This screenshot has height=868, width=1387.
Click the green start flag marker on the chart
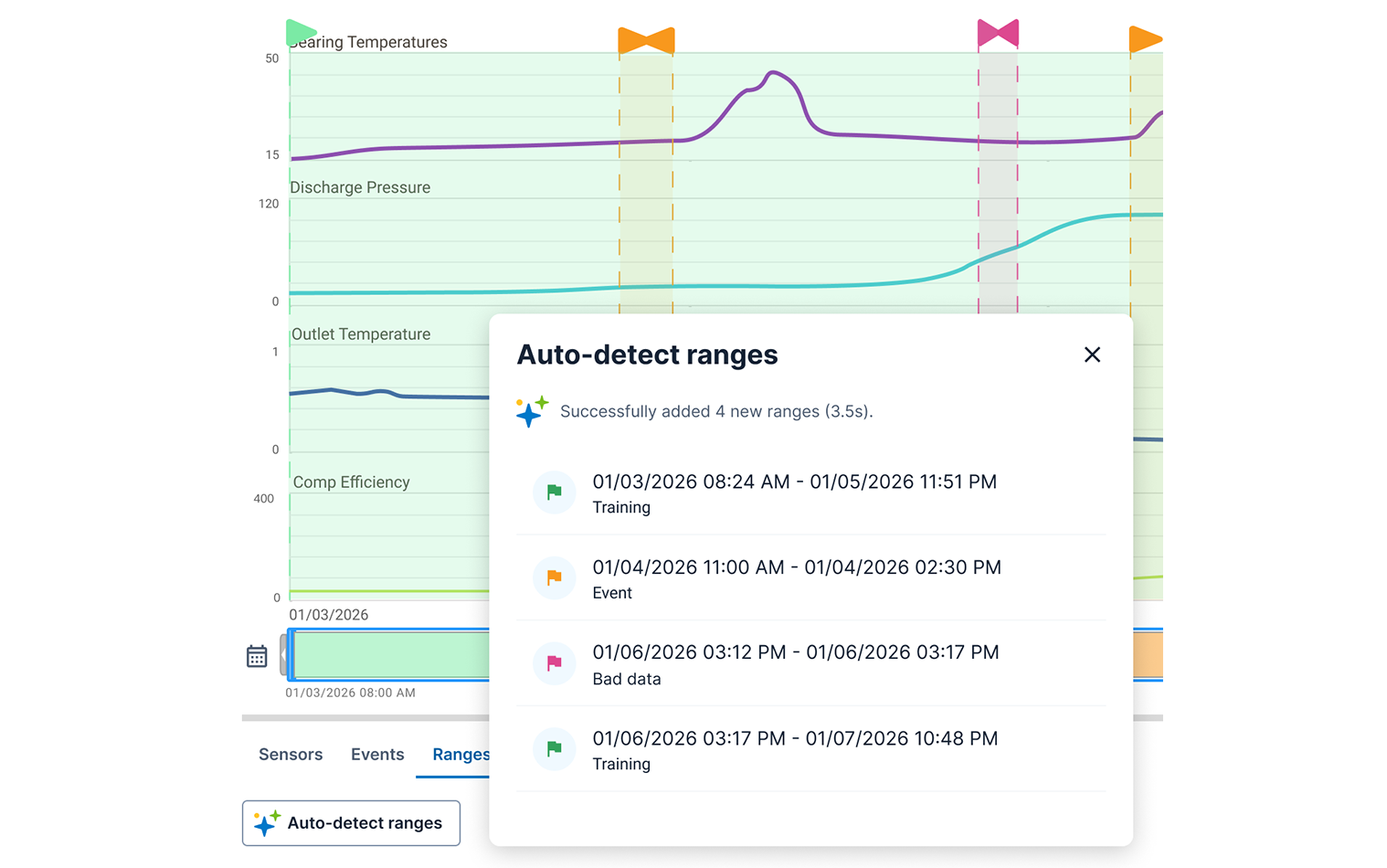[301, 32]
